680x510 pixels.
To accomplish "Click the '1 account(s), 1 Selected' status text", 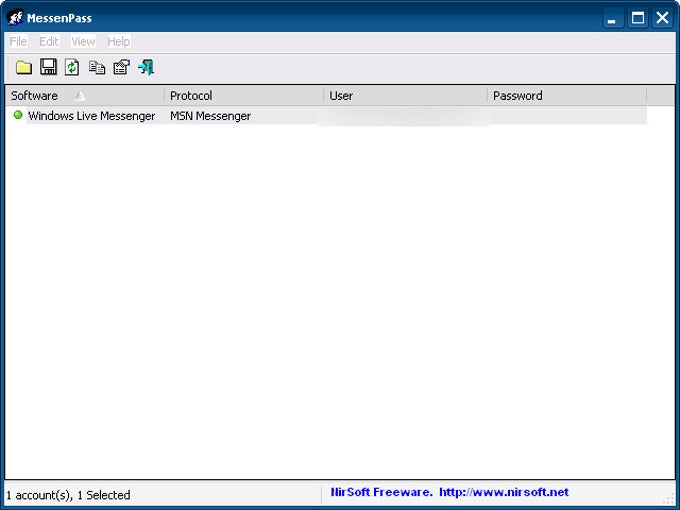I will (68, 495).
